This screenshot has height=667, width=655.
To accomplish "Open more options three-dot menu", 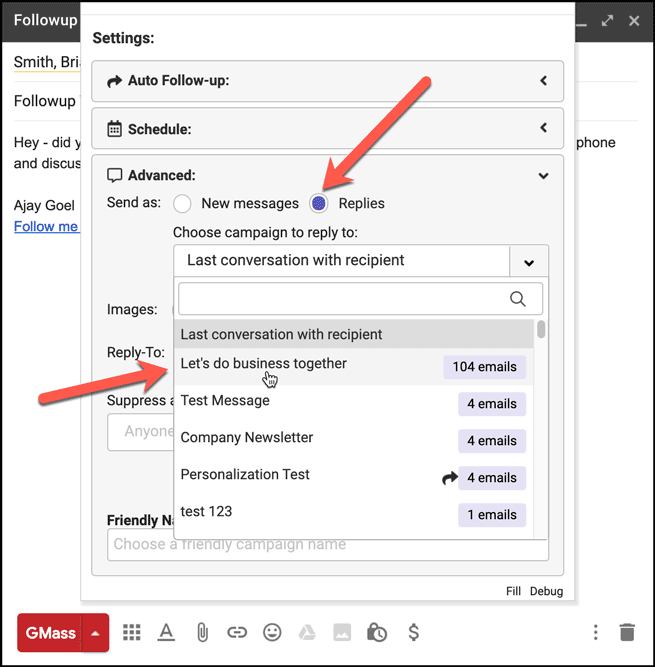I will point(595,633).
